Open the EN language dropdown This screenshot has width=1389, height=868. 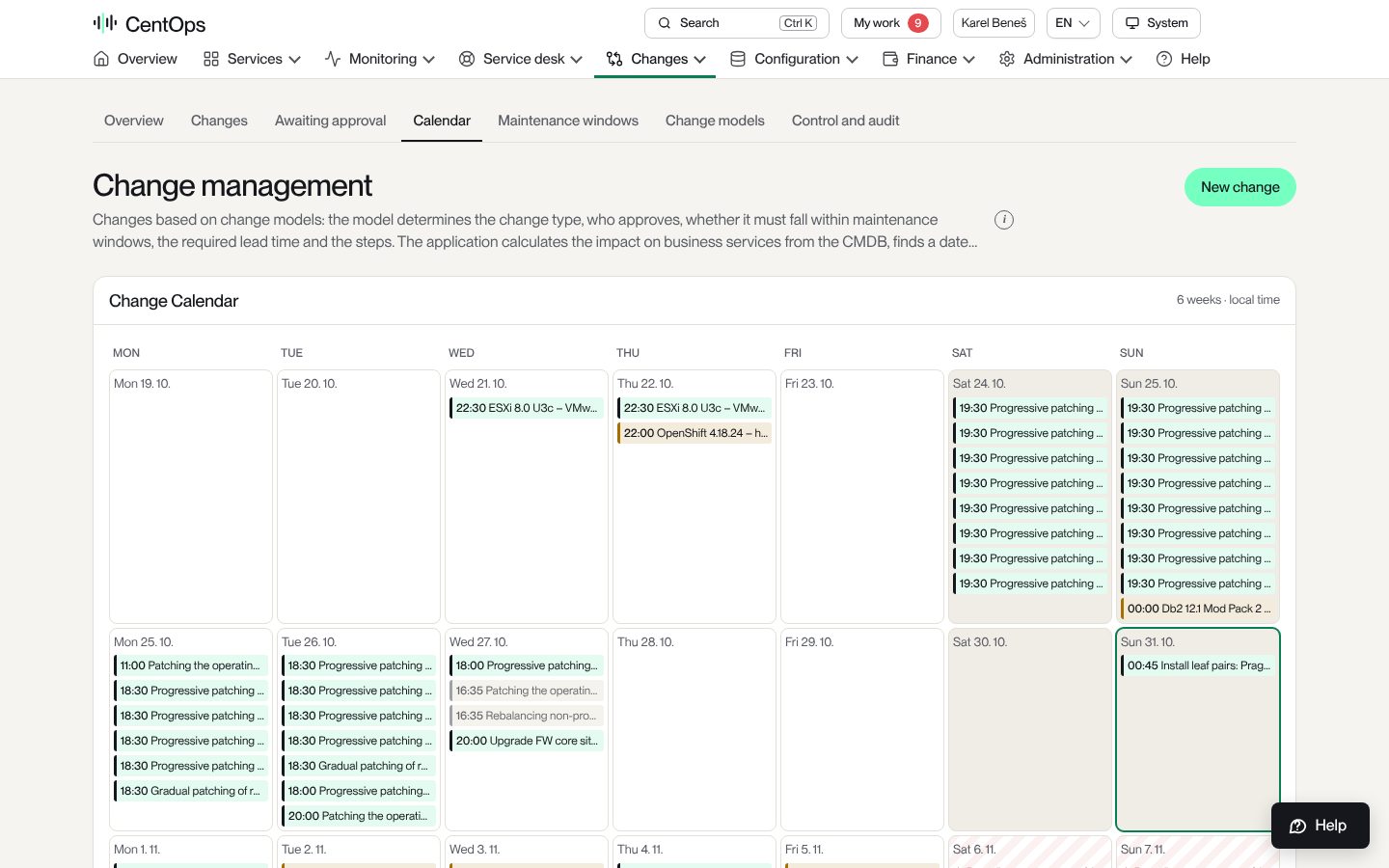tap(1074, 23)
